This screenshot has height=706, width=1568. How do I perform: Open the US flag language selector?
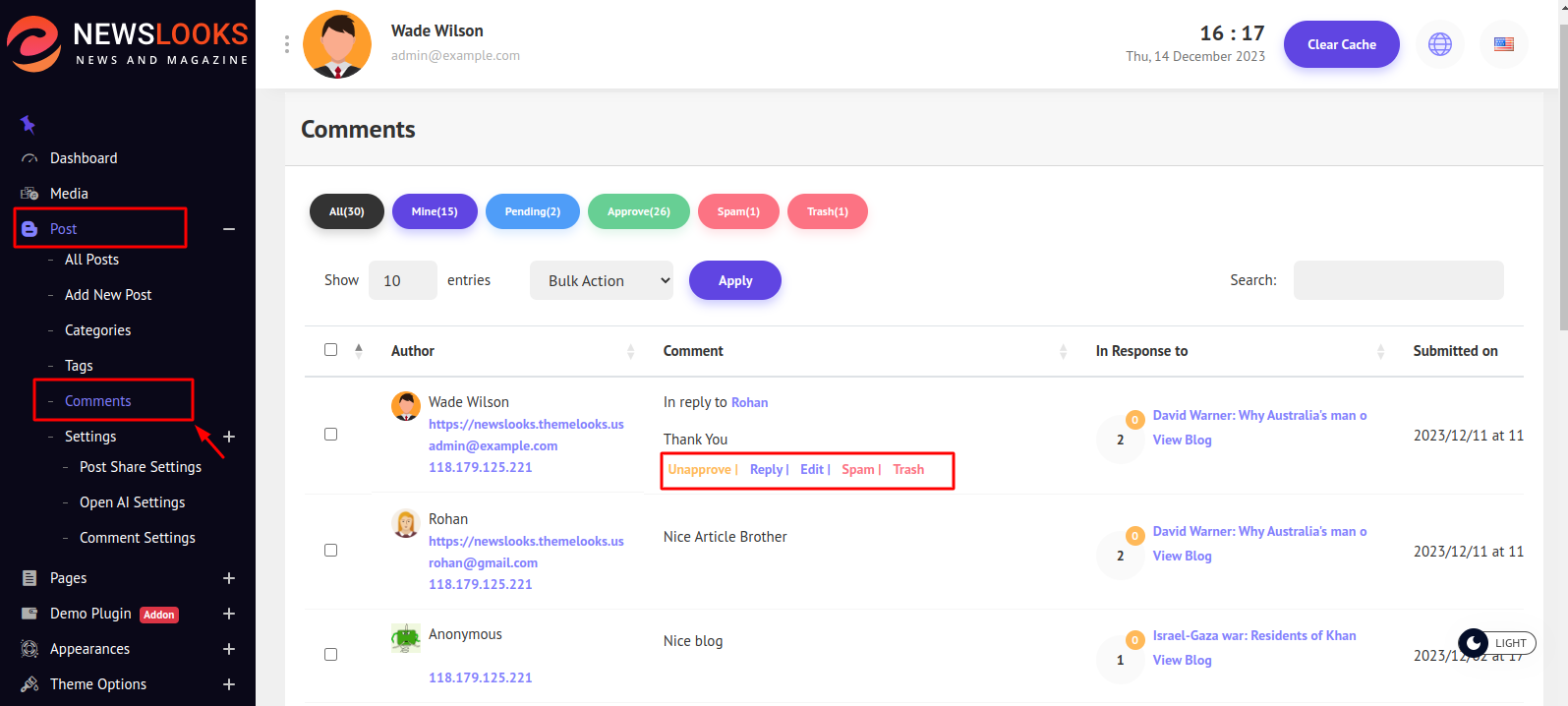tap(1503, 44)
